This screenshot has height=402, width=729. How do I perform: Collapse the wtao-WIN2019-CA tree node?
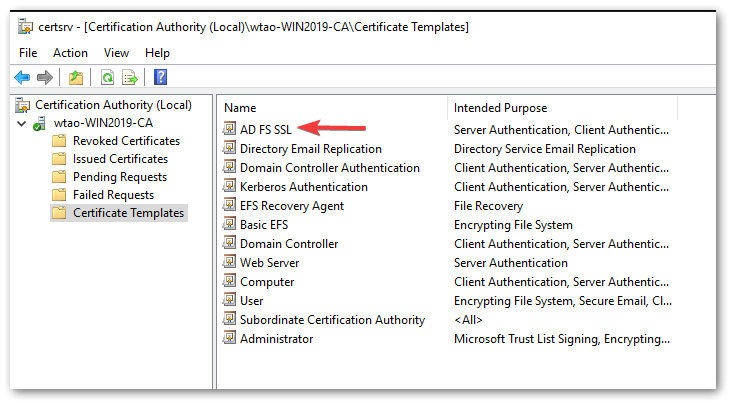pos(22,123)
